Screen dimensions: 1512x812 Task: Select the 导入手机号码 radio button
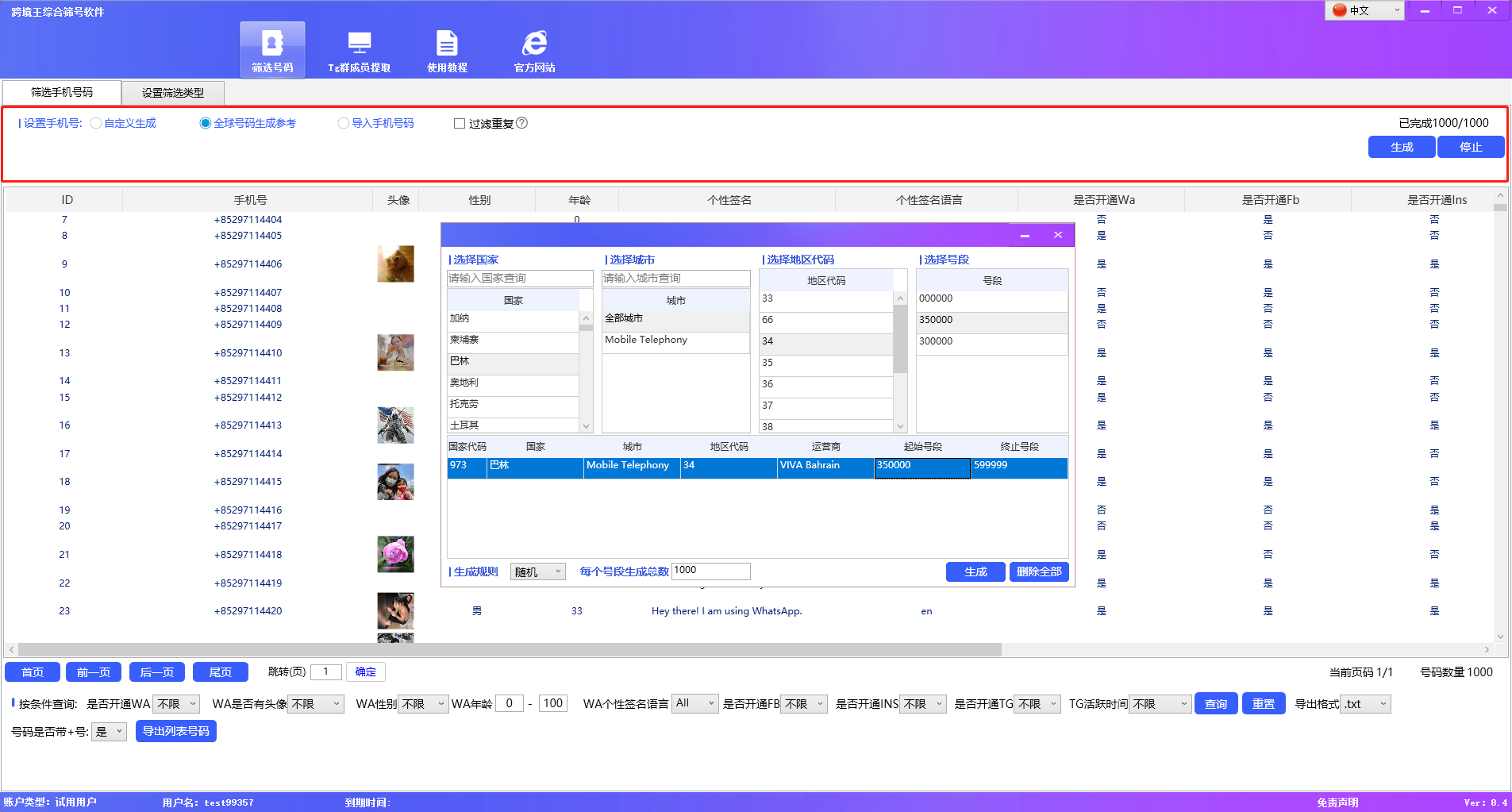pyautogui.click(x=344, y=123)
